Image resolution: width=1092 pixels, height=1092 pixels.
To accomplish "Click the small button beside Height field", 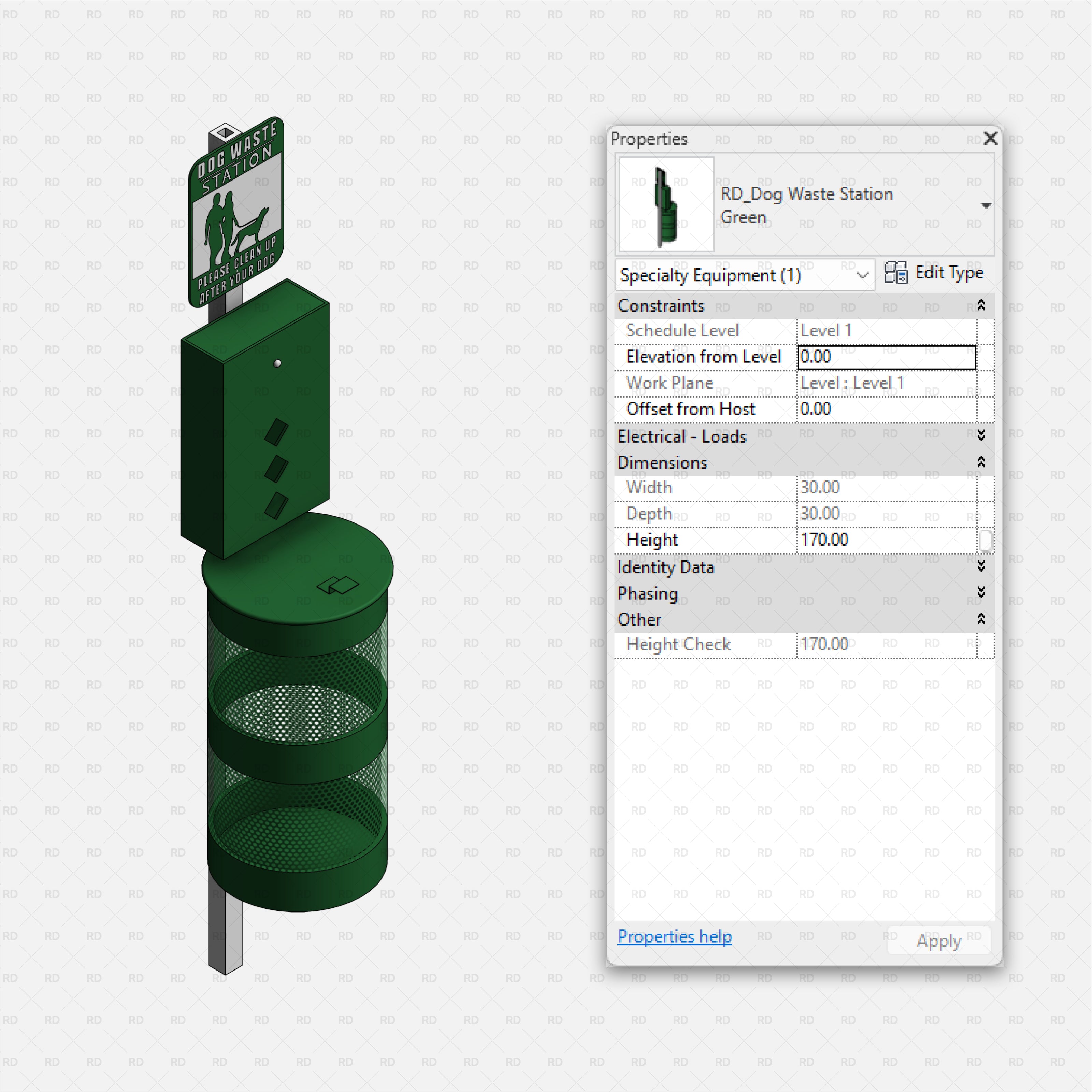I will tap(986, 540).
